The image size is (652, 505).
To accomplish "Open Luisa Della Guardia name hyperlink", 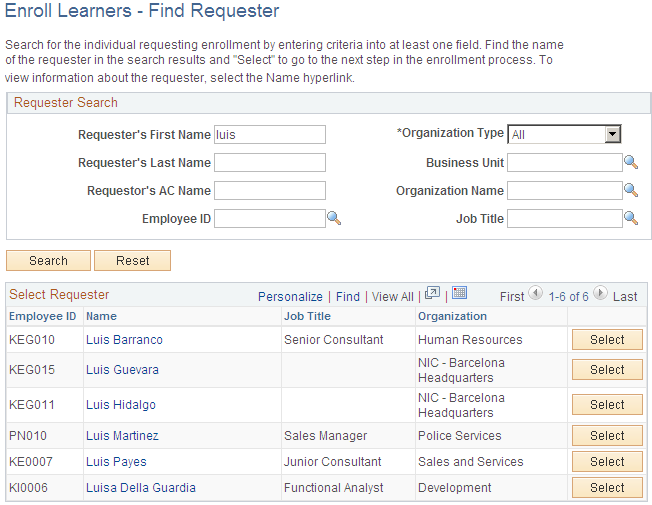I will pyautogui.click(x=141, y=488).
